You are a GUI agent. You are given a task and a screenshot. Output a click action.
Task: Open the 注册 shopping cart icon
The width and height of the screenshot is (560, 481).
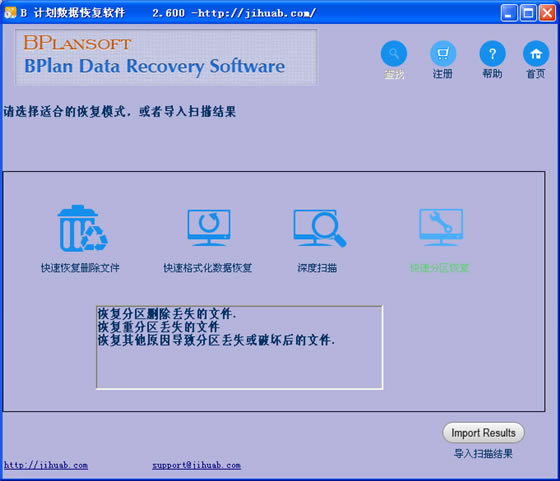click(x=443, y=54)
